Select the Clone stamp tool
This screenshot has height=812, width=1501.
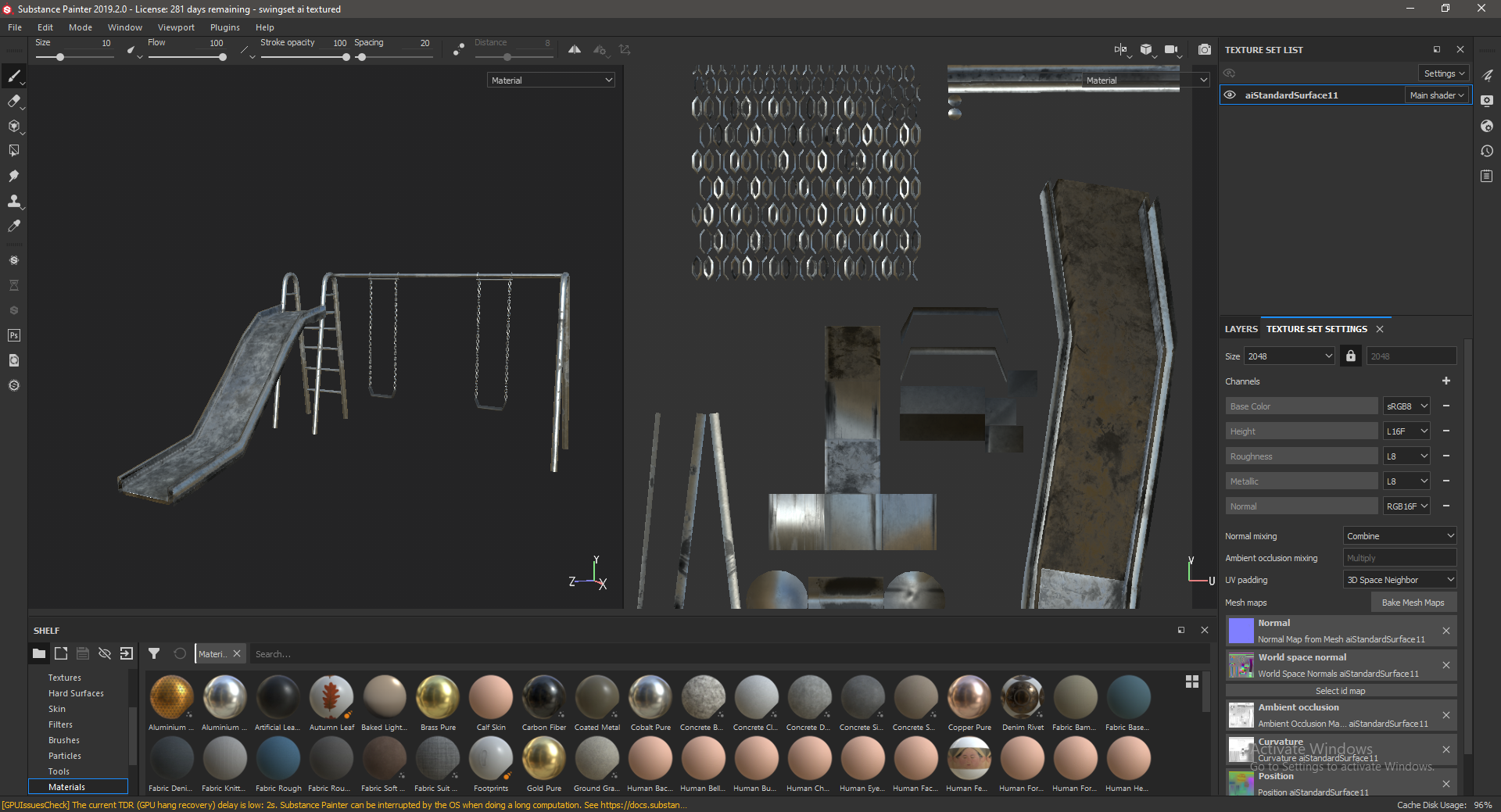click(13, 201)
